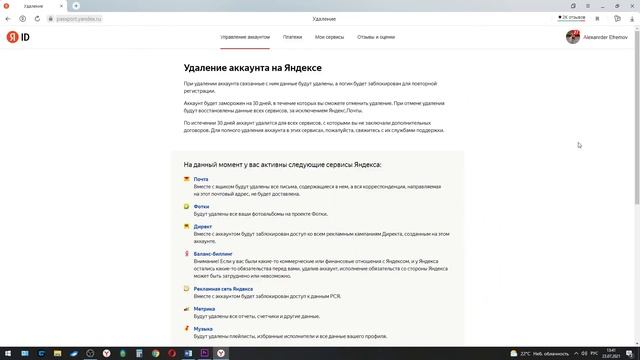The height and width of the screenshot is (360, 640).
Task: Open a new tab with the plus button
Action: pyautogui.click(x=76, y=6)
